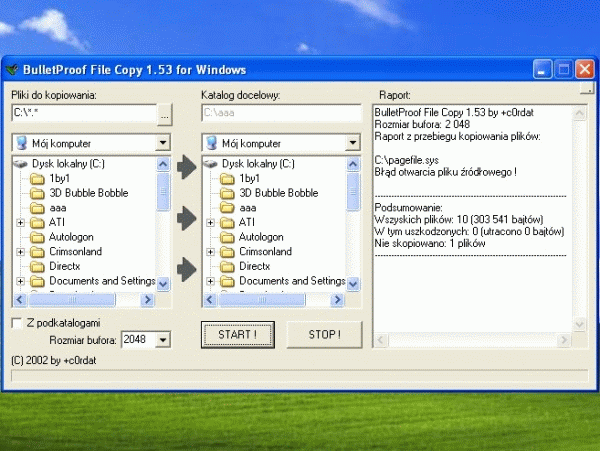This screenshot has height=451, width=600.
Task: Click Autologon folder icon in source tree
Action: [x=37, y=237]
